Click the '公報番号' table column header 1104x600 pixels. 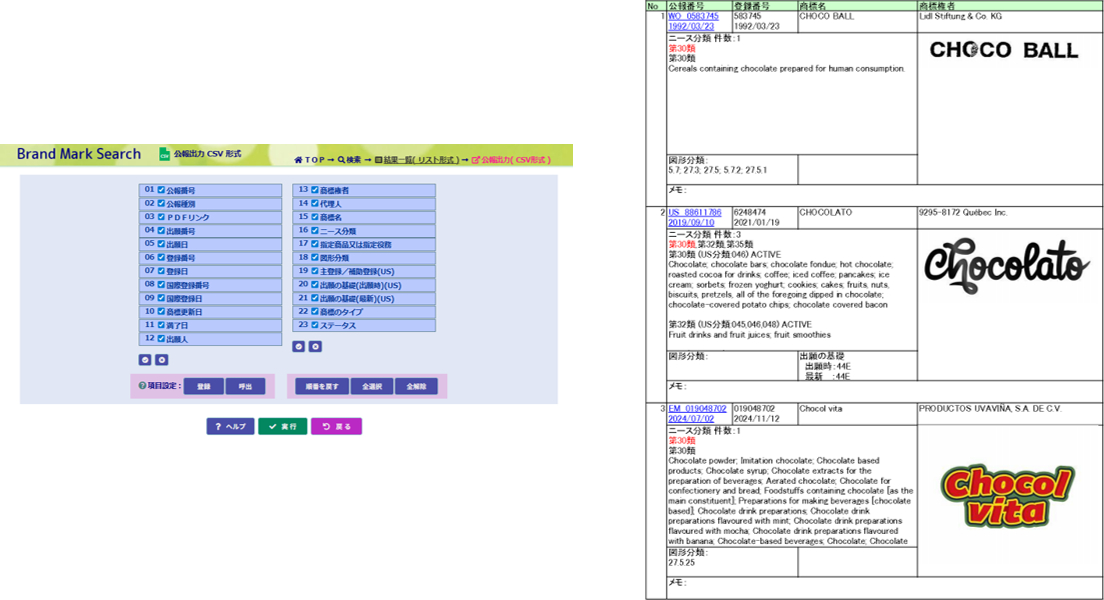click(699, 6)
